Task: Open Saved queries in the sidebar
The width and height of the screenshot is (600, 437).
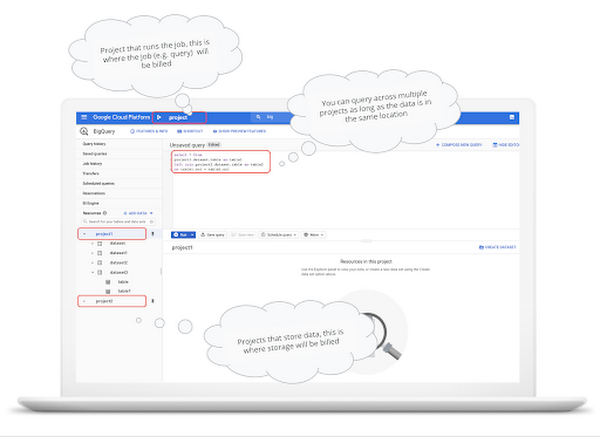Action: [x=95, y=154]
